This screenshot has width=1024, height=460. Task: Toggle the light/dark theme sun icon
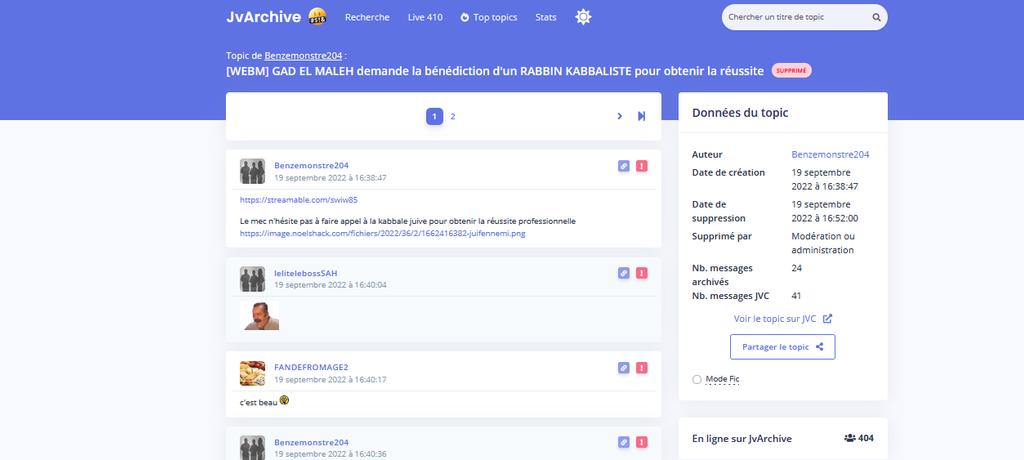pos(583,17)
